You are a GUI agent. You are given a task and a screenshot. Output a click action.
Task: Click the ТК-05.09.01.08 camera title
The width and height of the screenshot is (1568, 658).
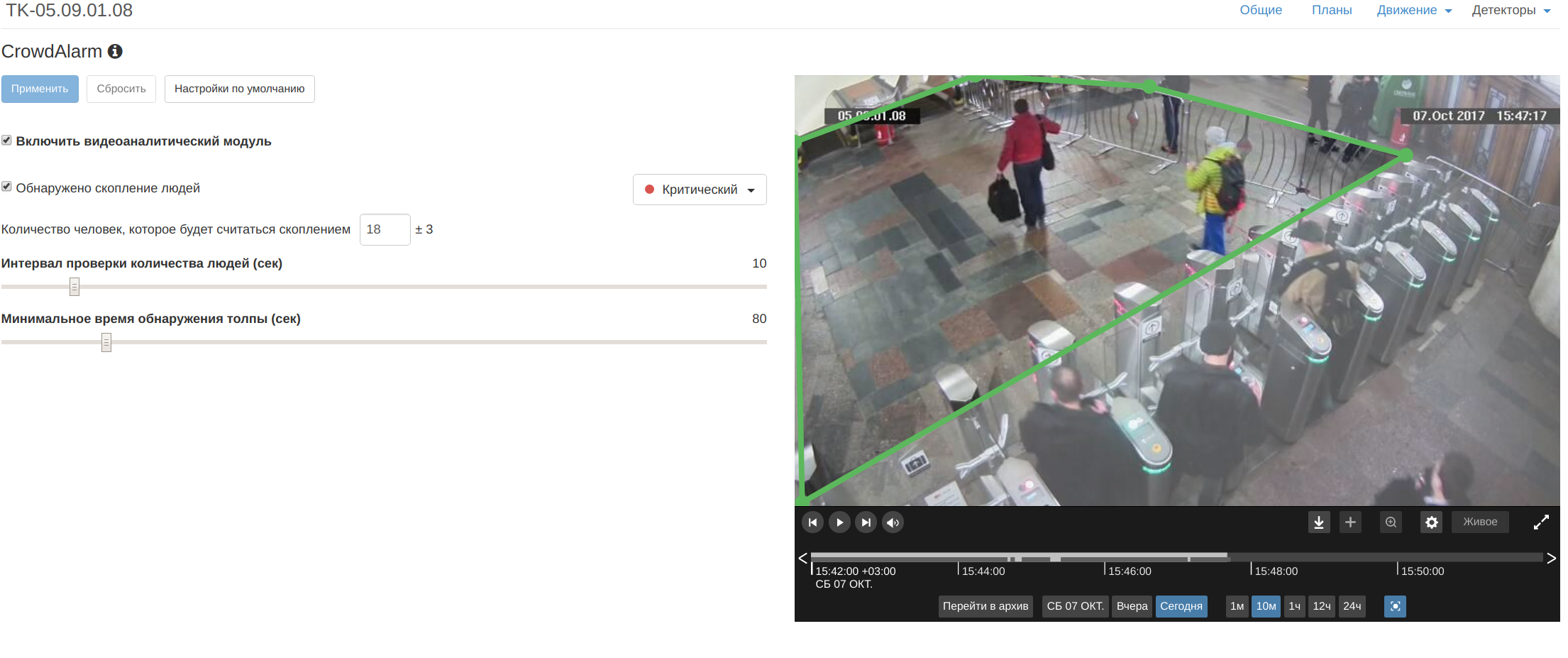(x=69, y=11)
